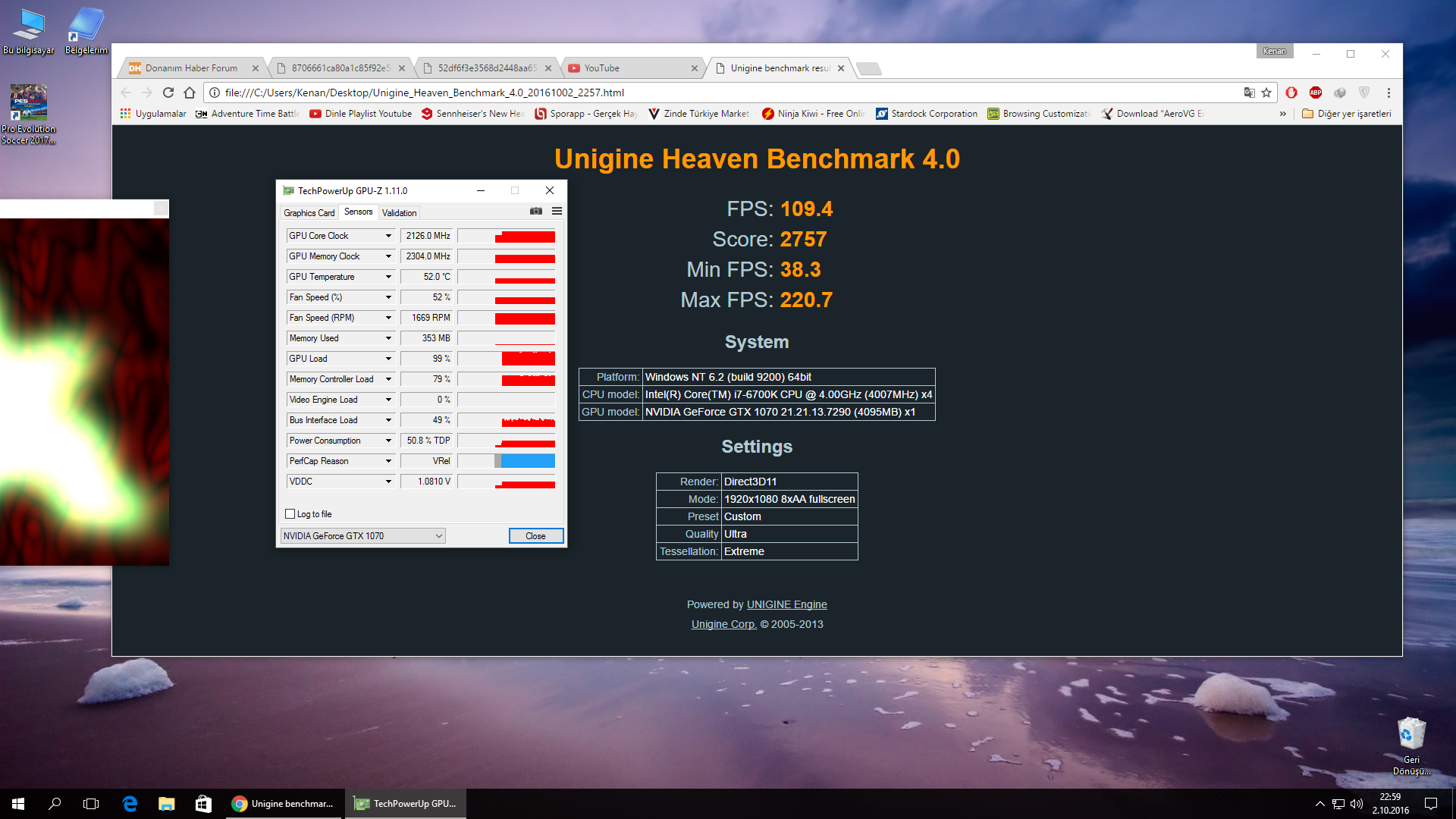This screenshot has height=819, width=1456.
Task: Switch to Unigine benchmark Chrome taskbar button
Action: point(284,804)
